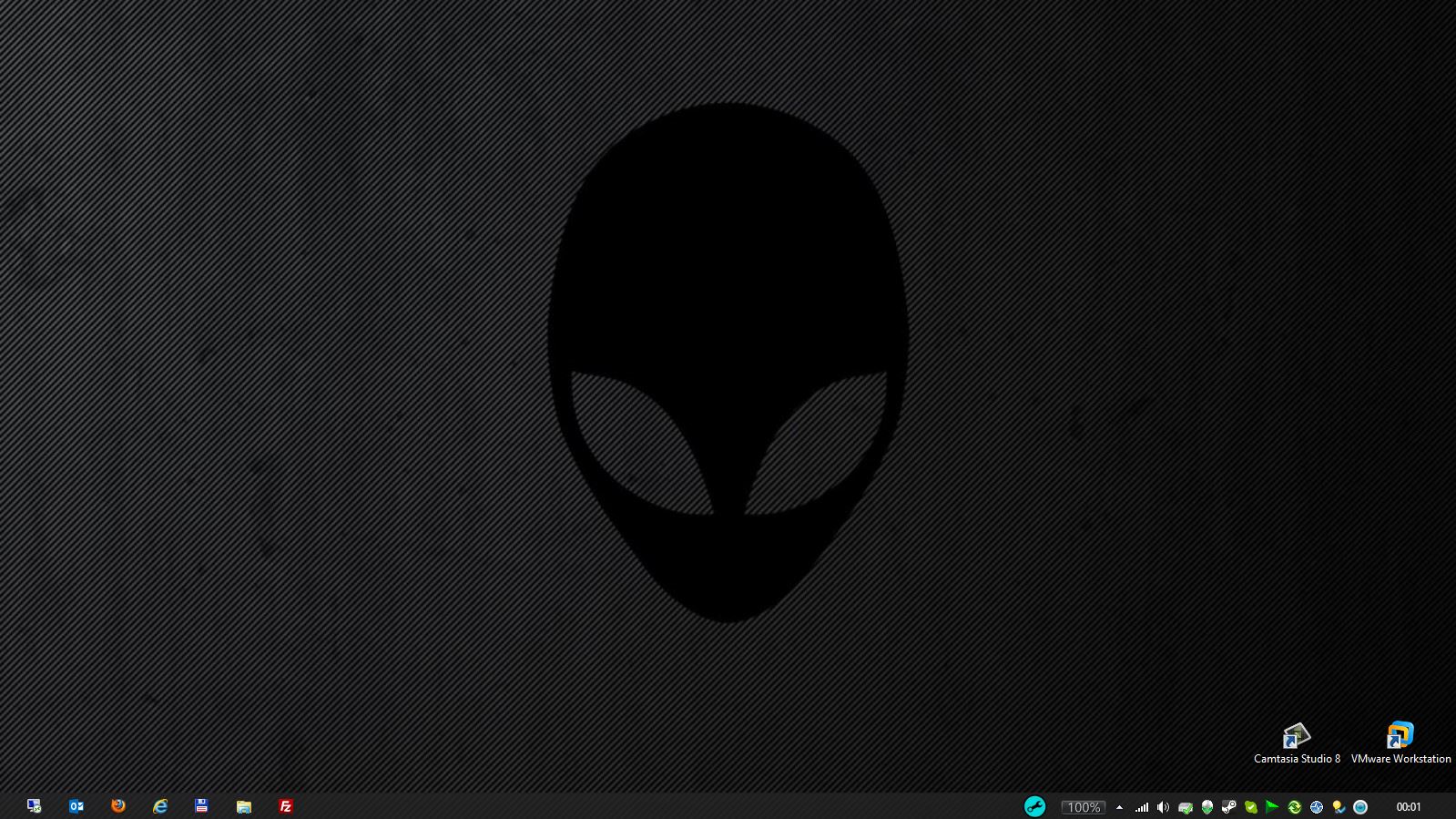The image size is (1456, 819).
Task: Open the volume speaker icon
Action: click(x=1163, y=807)
